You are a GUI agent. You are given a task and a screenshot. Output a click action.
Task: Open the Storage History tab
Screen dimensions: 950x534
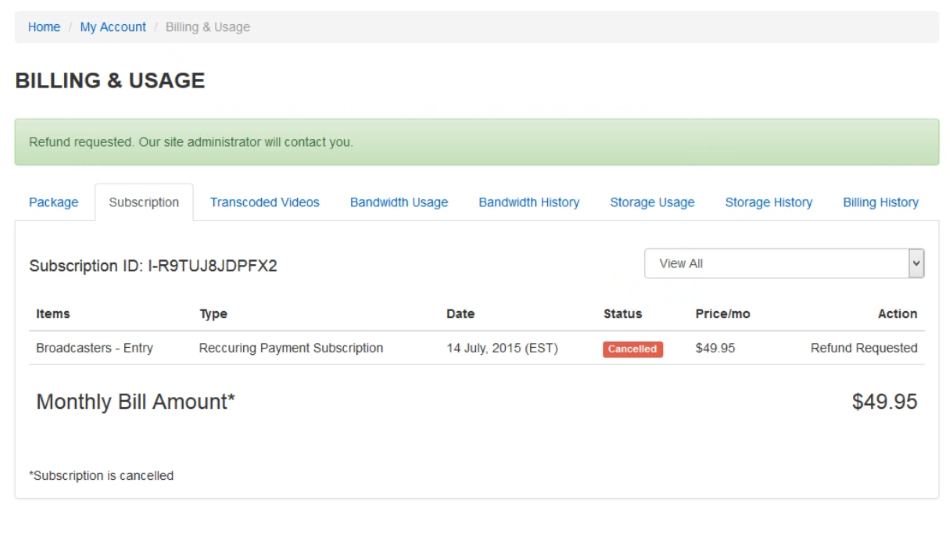tap(768, 202)
